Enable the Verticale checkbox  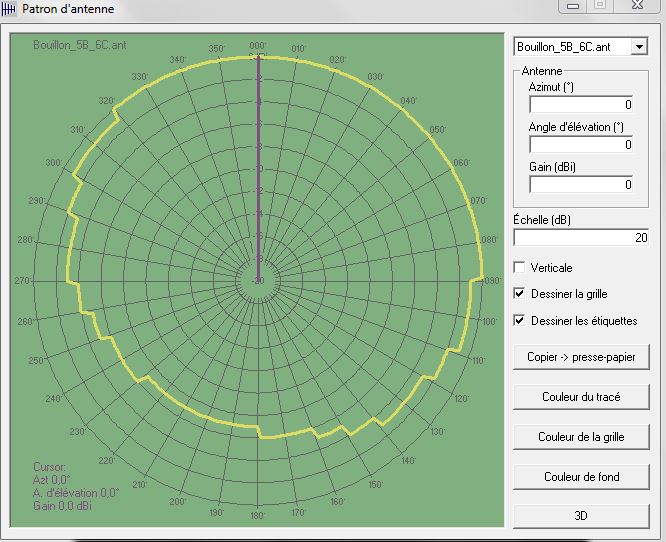pos(519,267)
